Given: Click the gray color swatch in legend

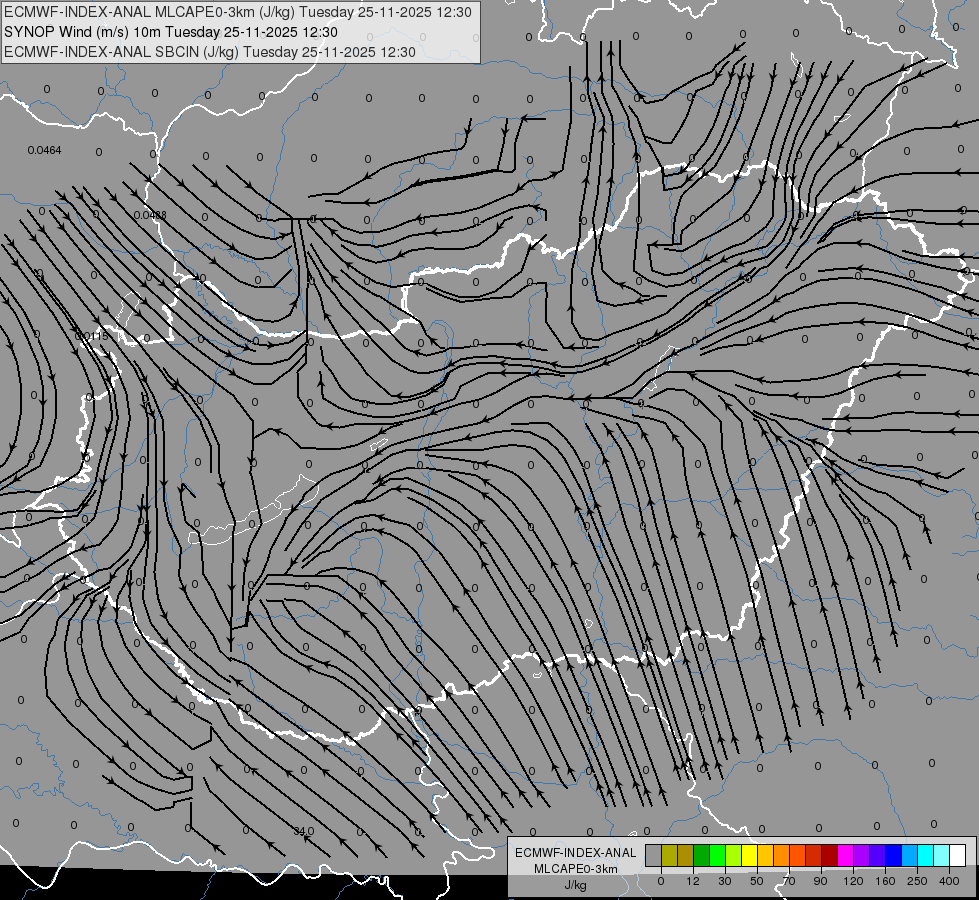Looking at the screenshot, I should point(653,855).
